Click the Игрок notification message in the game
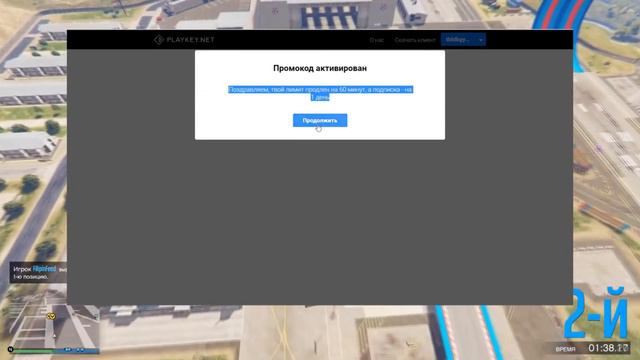 pos(39,273)
